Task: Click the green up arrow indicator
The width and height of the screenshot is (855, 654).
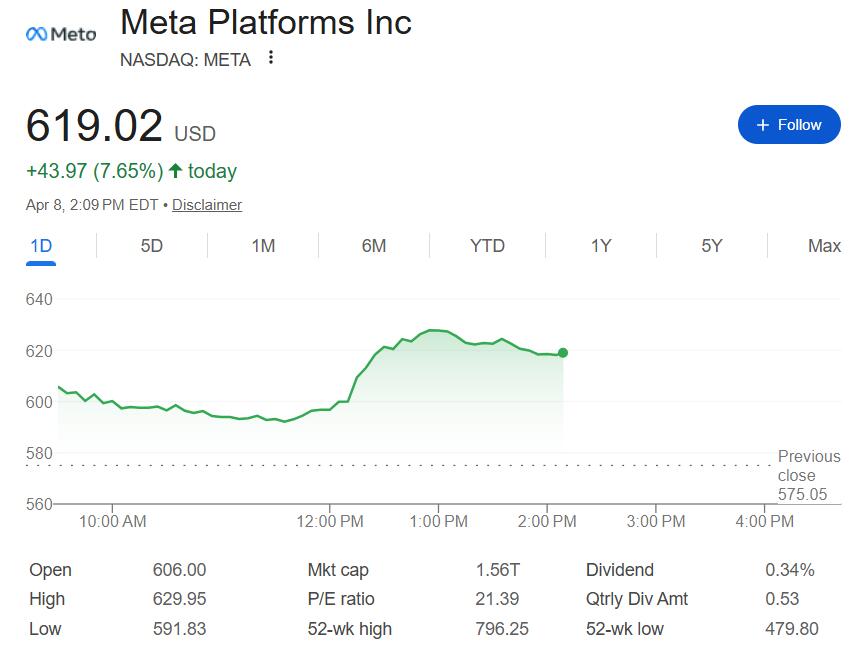Action: tap(175, 171)
